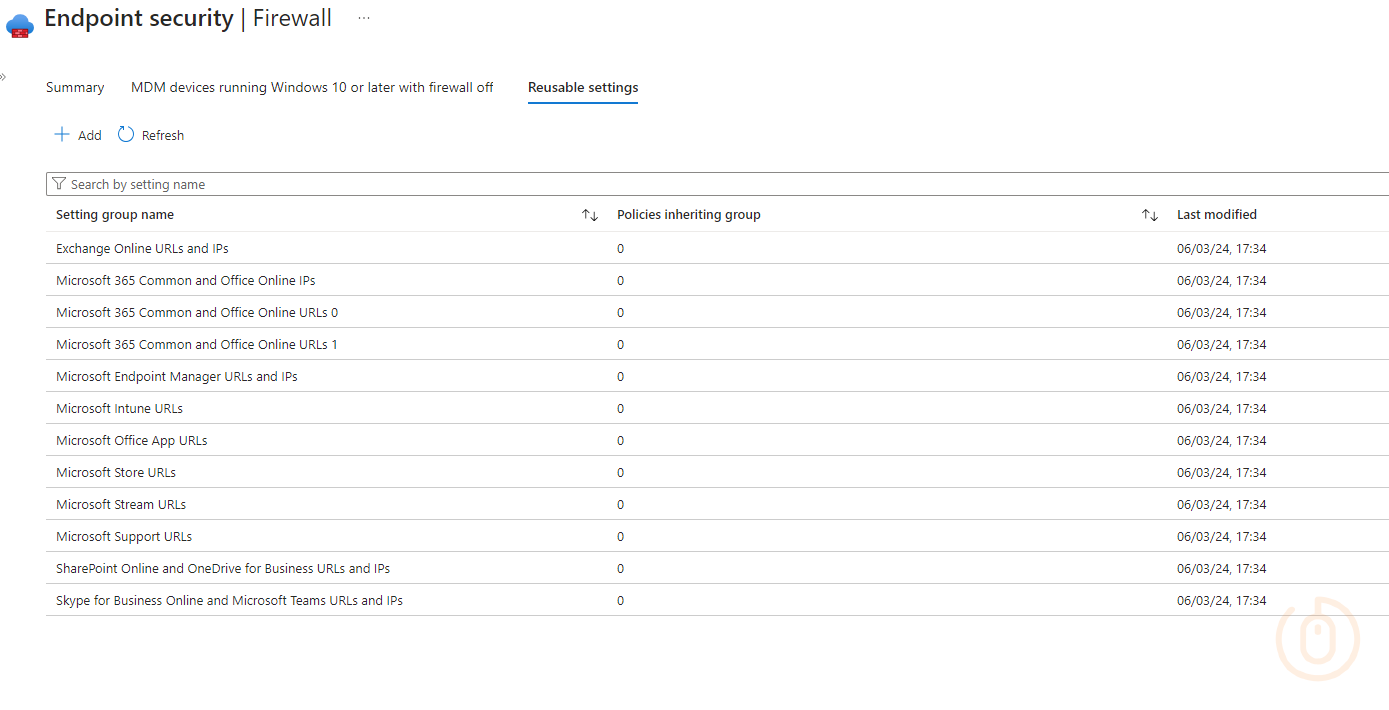The width and height of the screenshot is (1389, 710).
Task: Click the Endpoint security cloud icon
Action: pos(20,24)
